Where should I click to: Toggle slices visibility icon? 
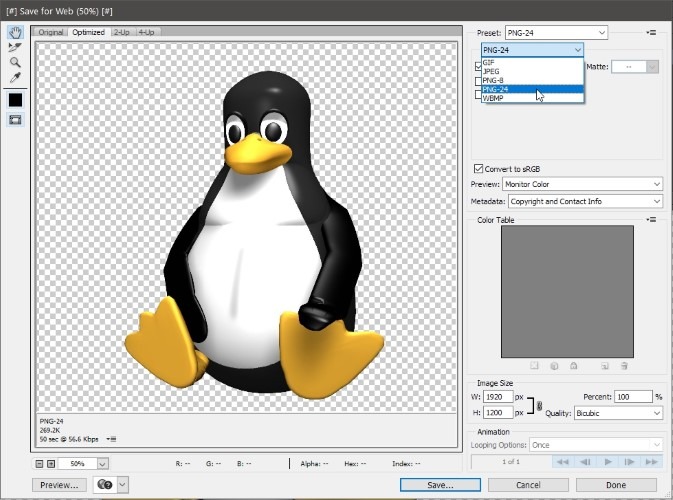tap(15, 120)
